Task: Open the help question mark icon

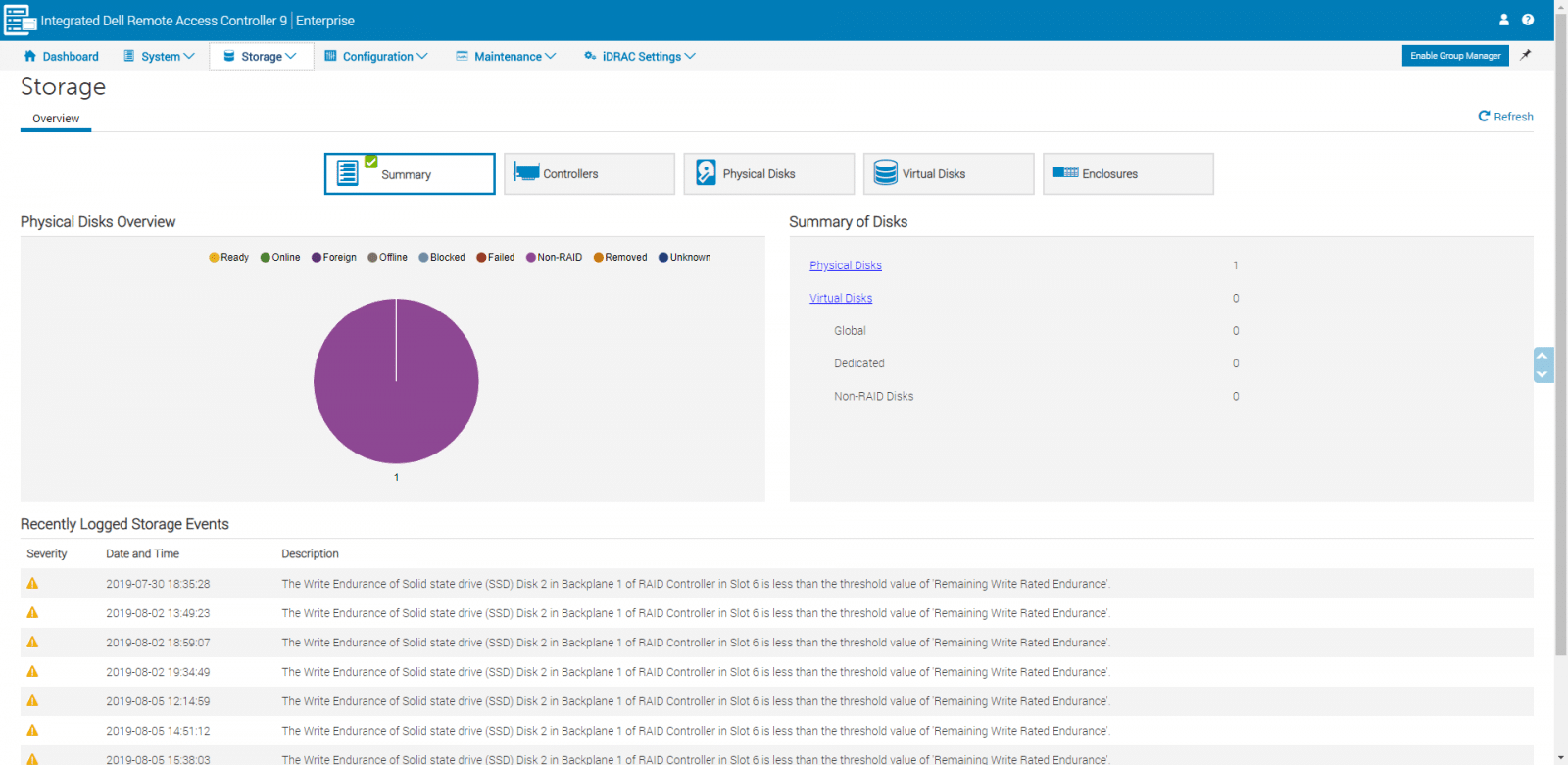Action: 1528,20
